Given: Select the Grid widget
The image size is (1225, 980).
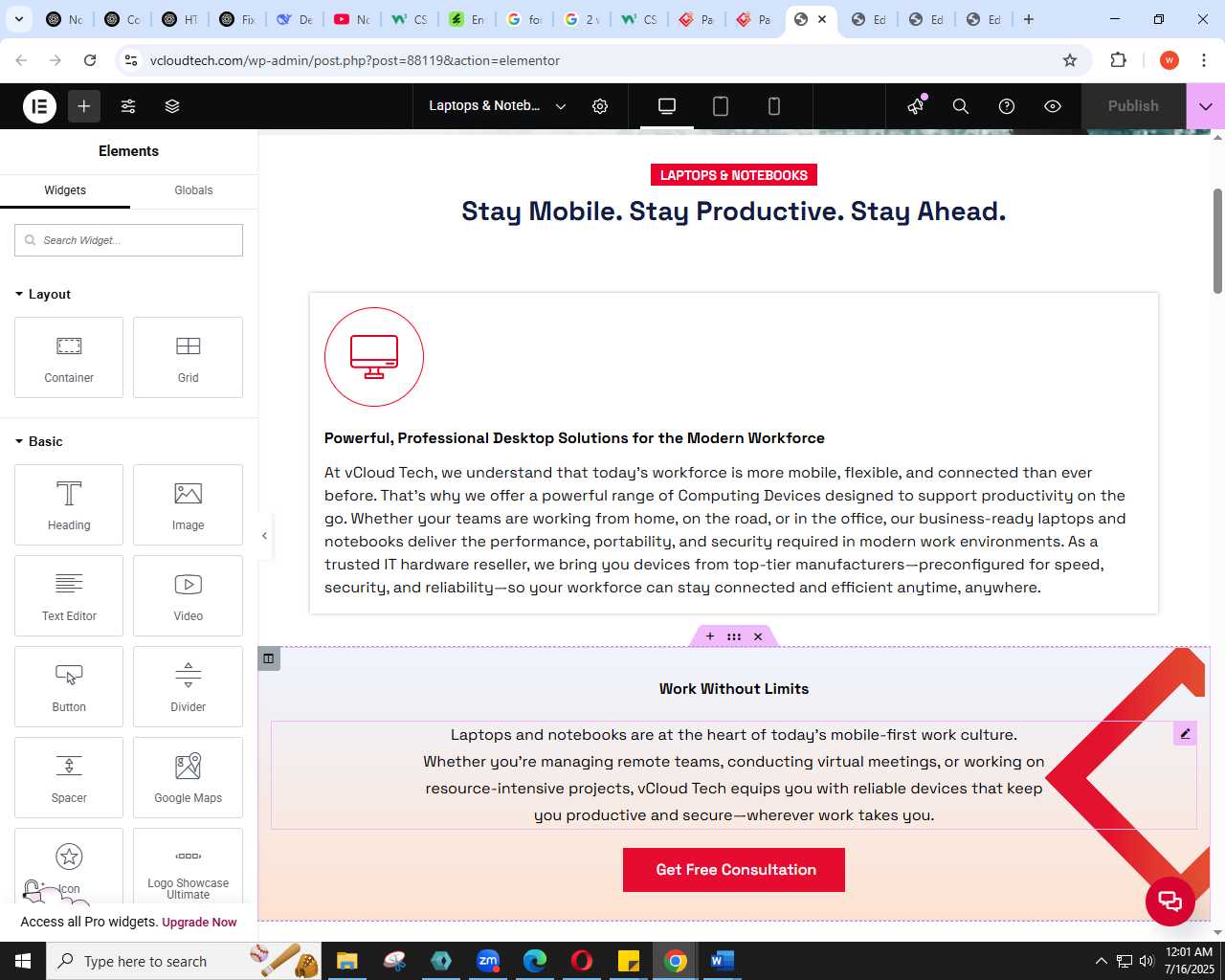Looking at the screenshot, I should point(188,357).
